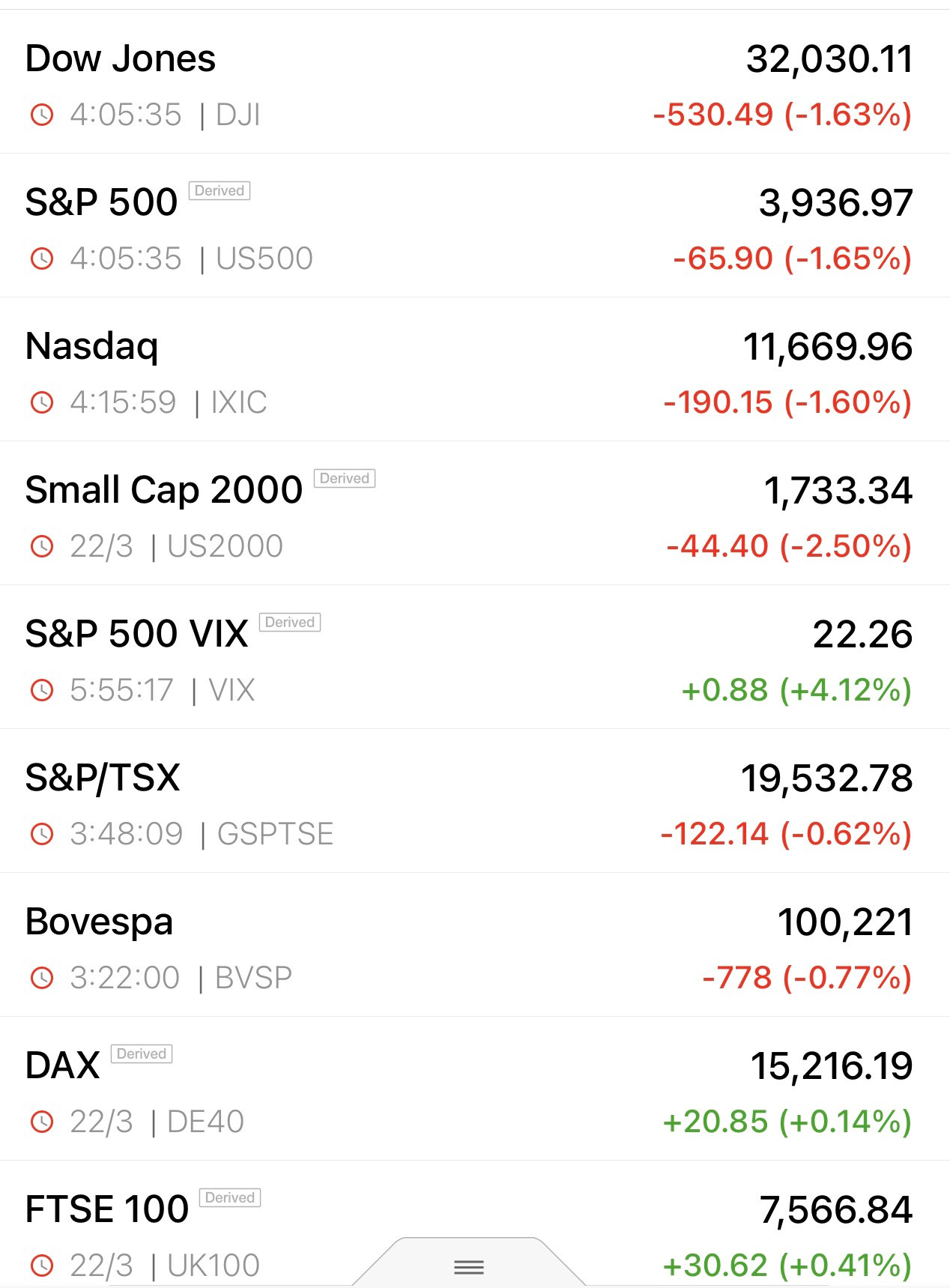
Task: Tap the Derived label next to DAX
Action: tap(142, 1054)
